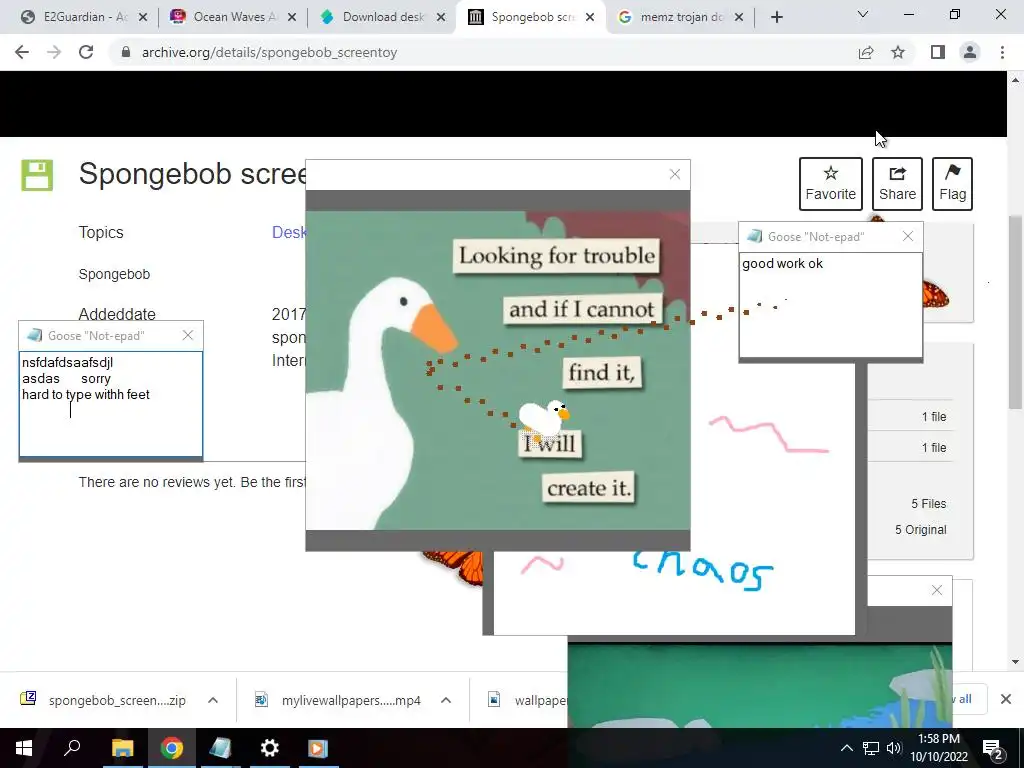Go forward with the forward arrow
Screen dimensions: 1024x768
pyautogui.click(x=54, y=52)
